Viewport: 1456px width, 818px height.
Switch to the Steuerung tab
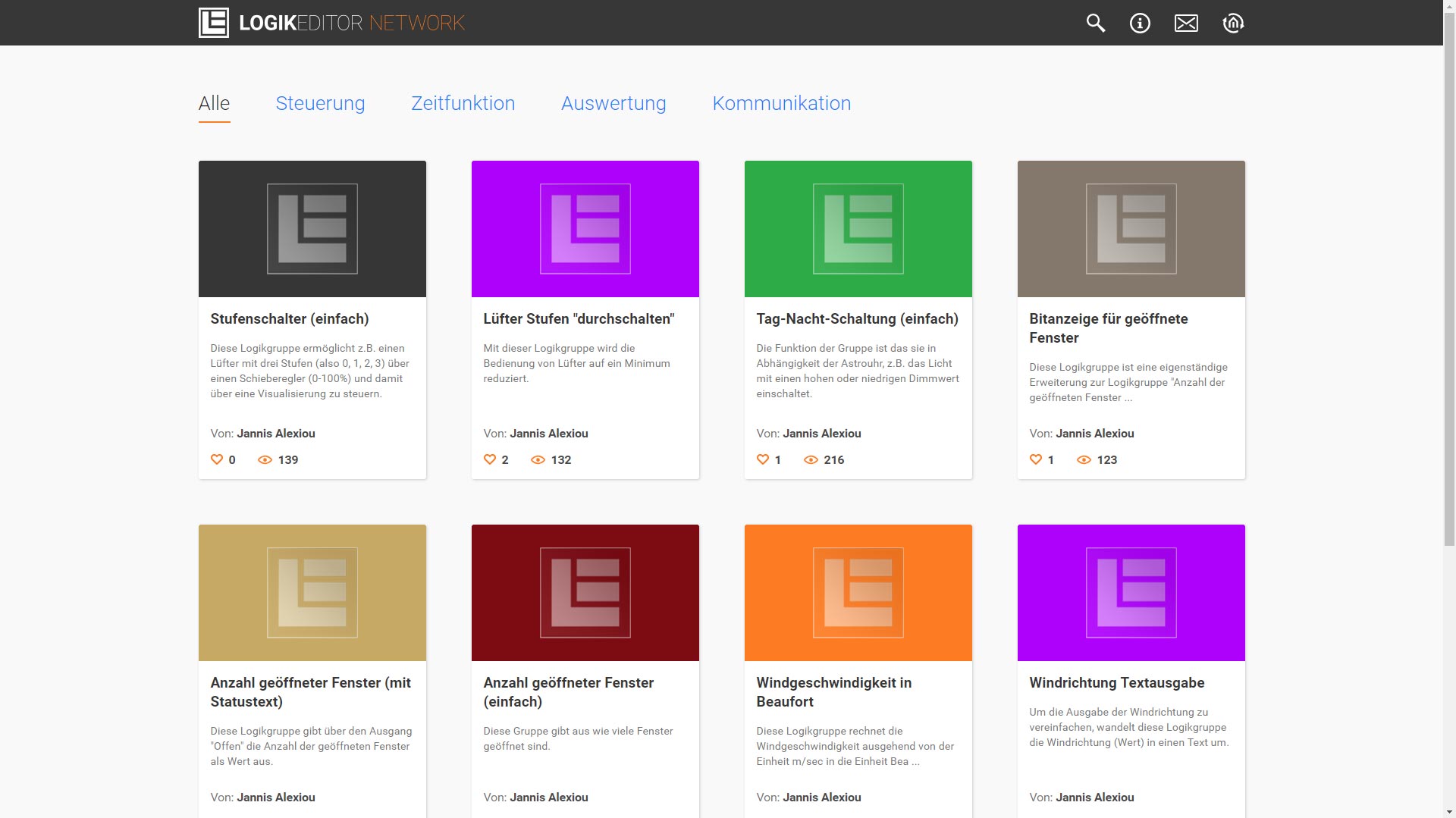tap(320, 103)
